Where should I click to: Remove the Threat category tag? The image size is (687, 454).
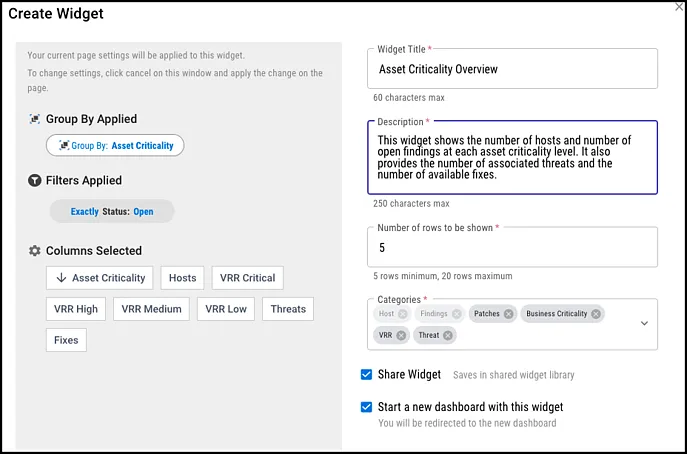click(447, 335)
